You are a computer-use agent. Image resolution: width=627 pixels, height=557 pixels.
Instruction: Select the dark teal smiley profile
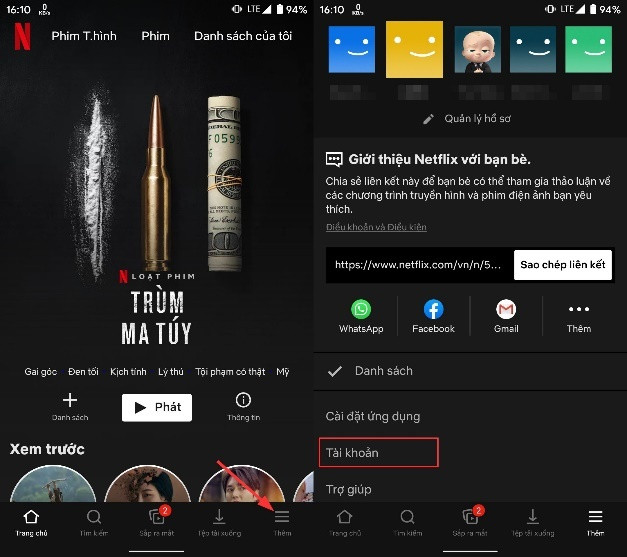pyautogui.click(x=533, y=50)
